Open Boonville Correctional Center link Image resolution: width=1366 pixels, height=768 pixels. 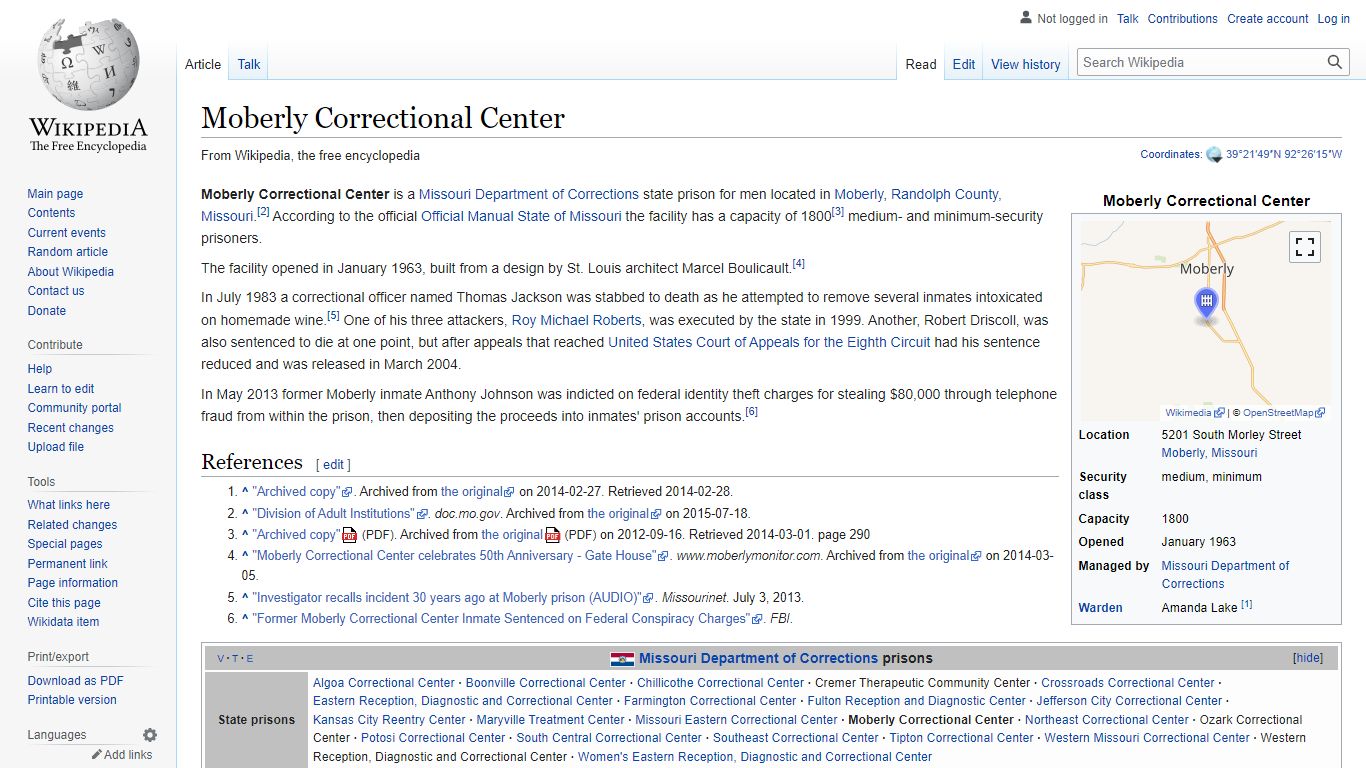click(x=546, y=683)
